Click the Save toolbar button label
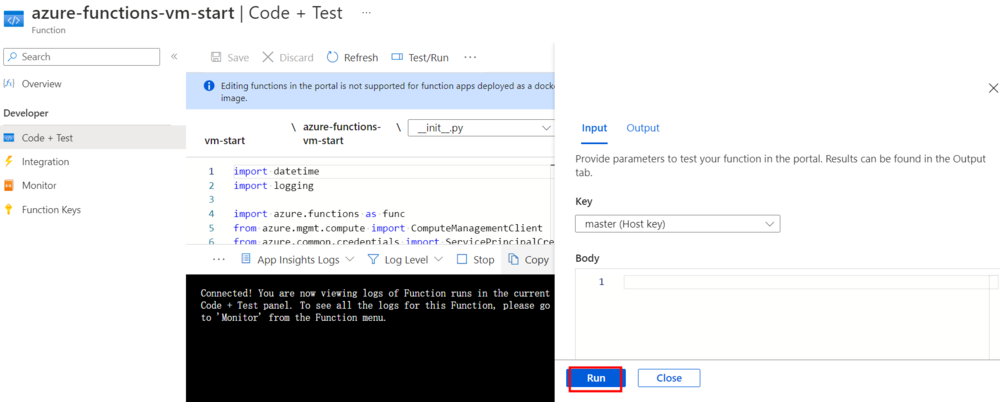1000x402 pixels. [238, 57]
